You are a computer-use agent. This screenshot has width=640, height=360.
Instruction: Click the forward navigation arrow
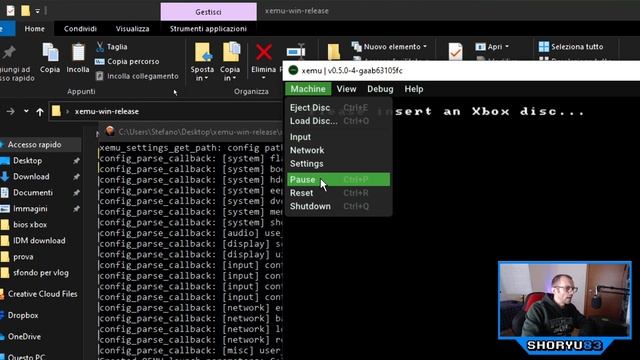11,111
